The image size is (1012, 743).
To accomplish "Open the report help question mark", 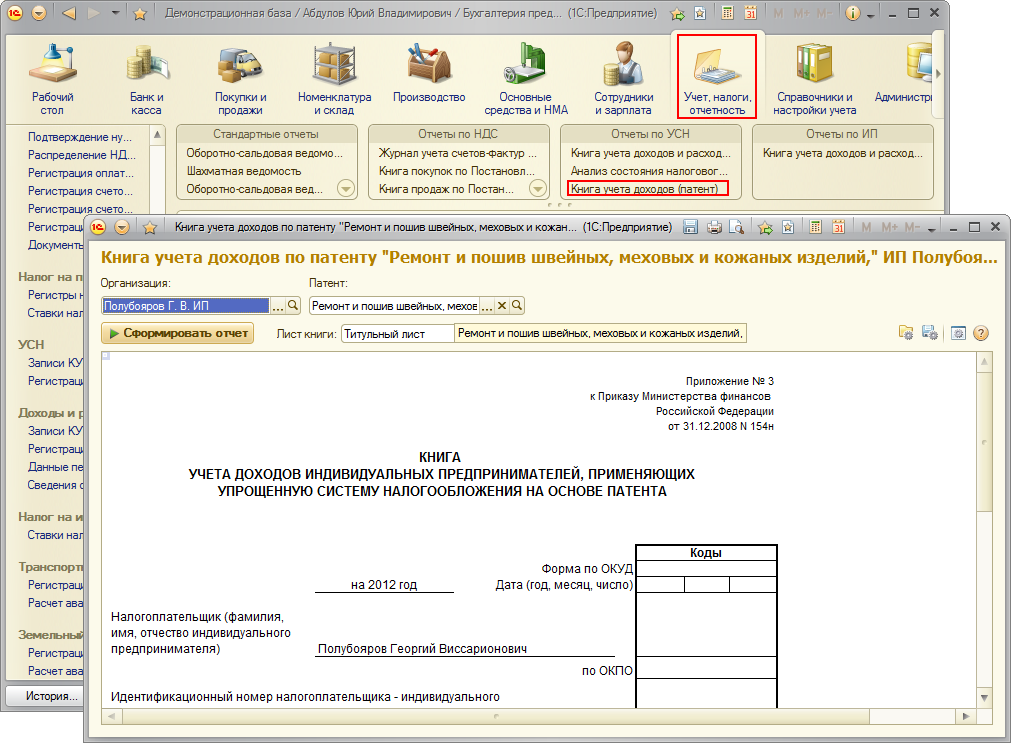I will click(980, 333).
